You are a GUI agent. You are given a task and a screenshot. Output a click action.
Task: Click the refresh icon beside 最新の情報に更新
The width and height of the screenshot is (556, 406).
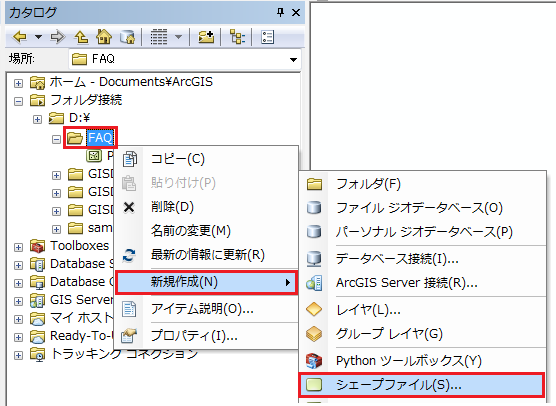coord(129,255)
